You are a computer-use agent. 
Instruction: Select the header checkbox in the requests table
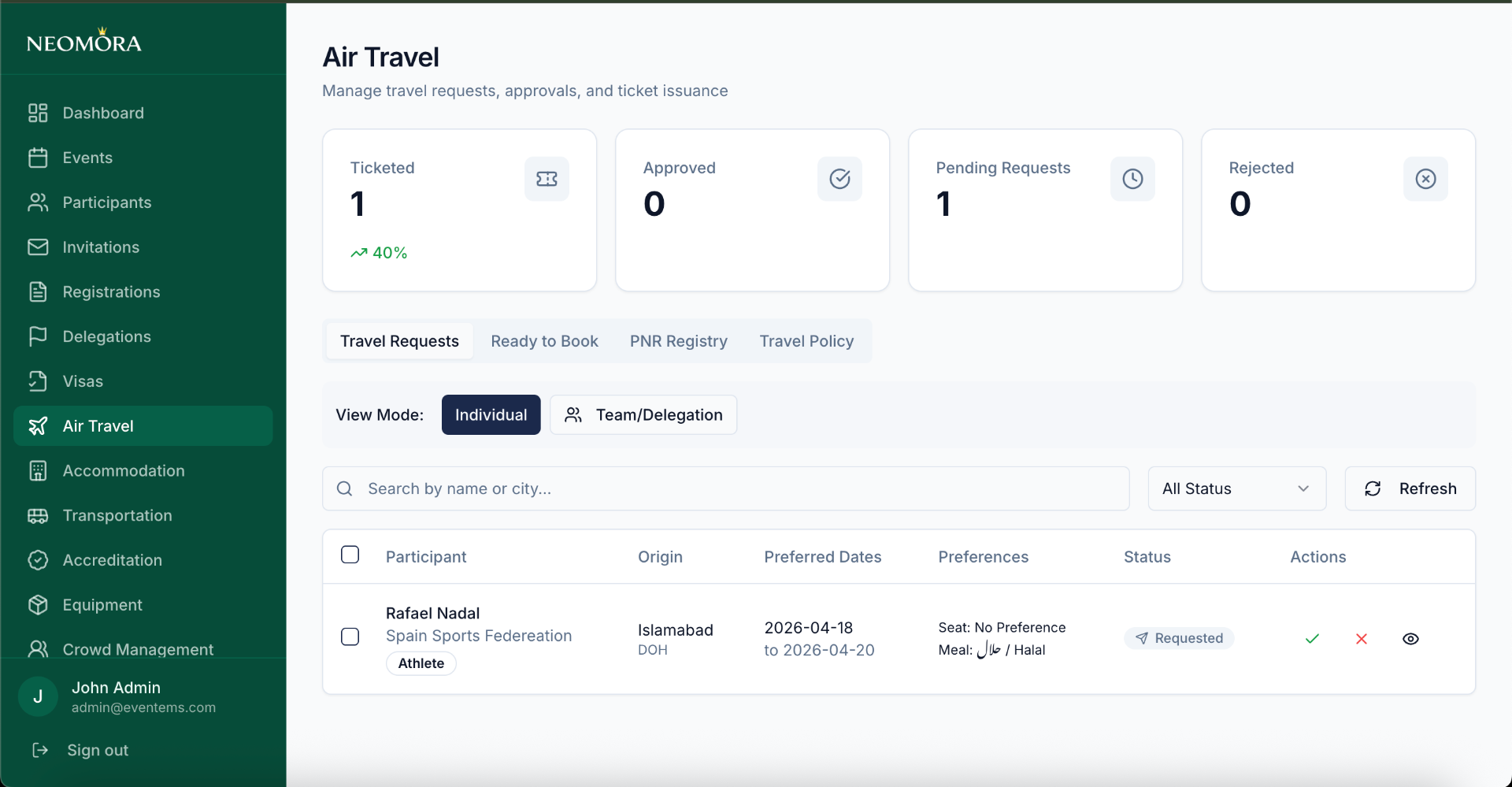tap(350, 555)
